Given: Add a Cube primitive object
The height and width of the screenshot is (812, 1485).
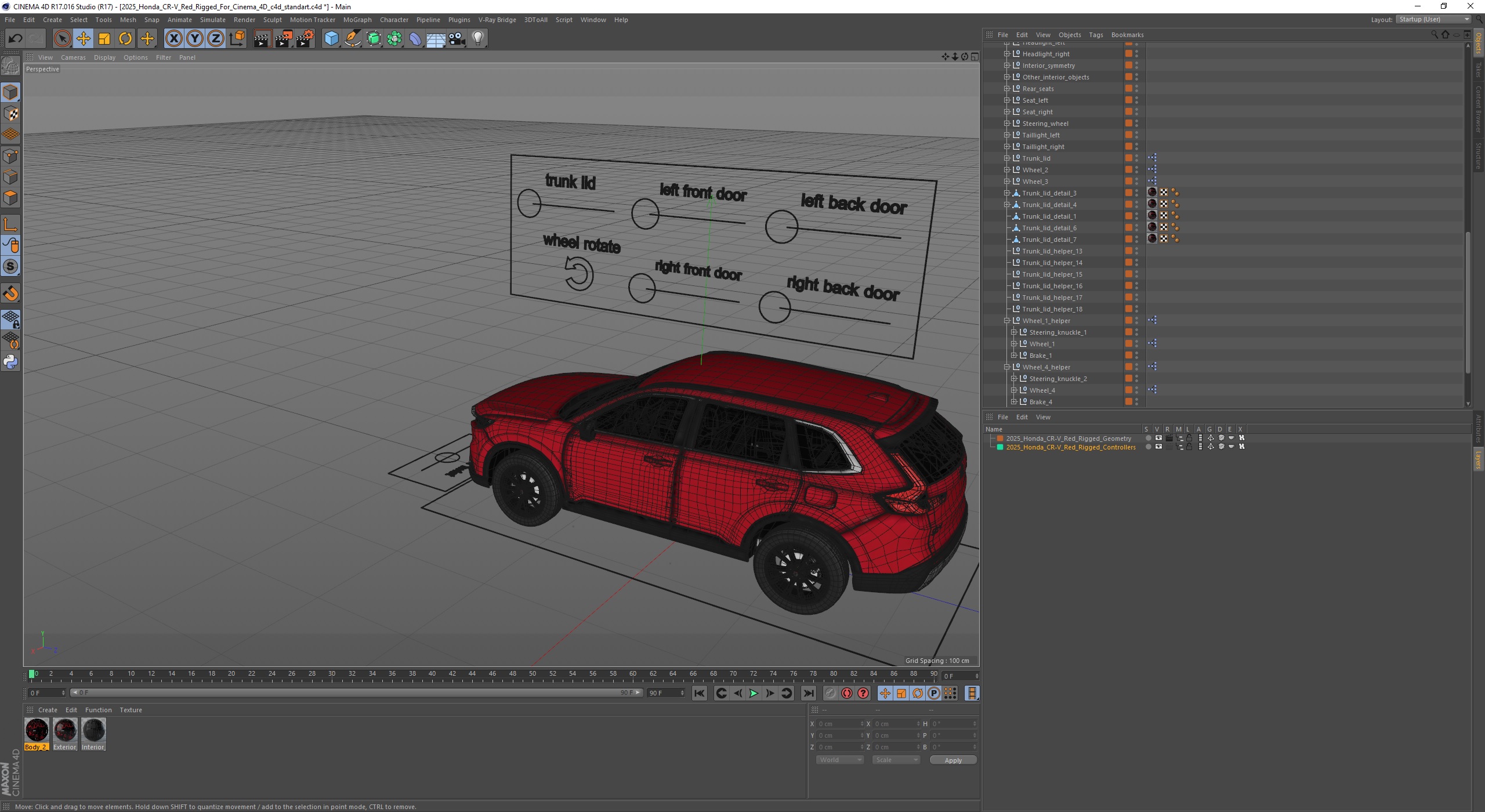Looking at the screenshot, I should pyautogui.click(x=331, y=39).
